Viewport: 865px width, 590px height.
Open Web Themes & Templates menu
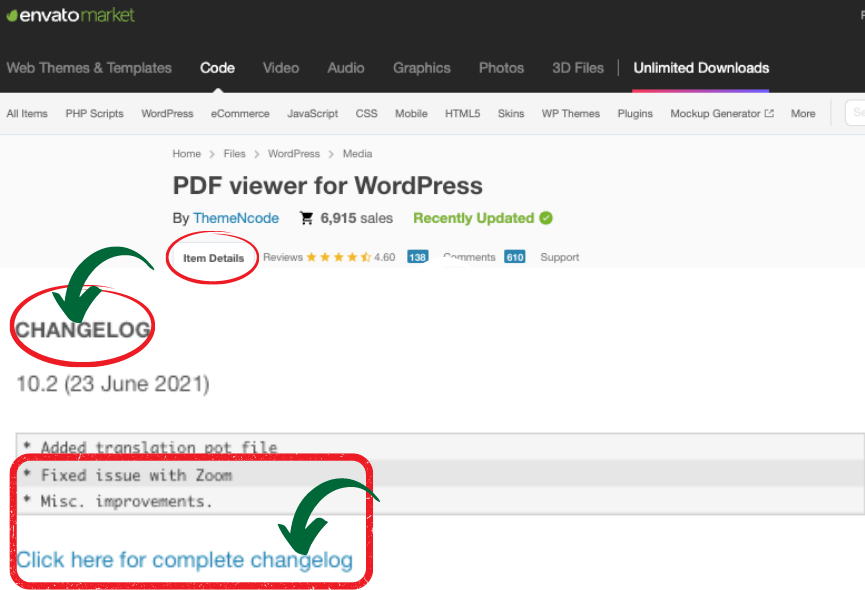89,68
